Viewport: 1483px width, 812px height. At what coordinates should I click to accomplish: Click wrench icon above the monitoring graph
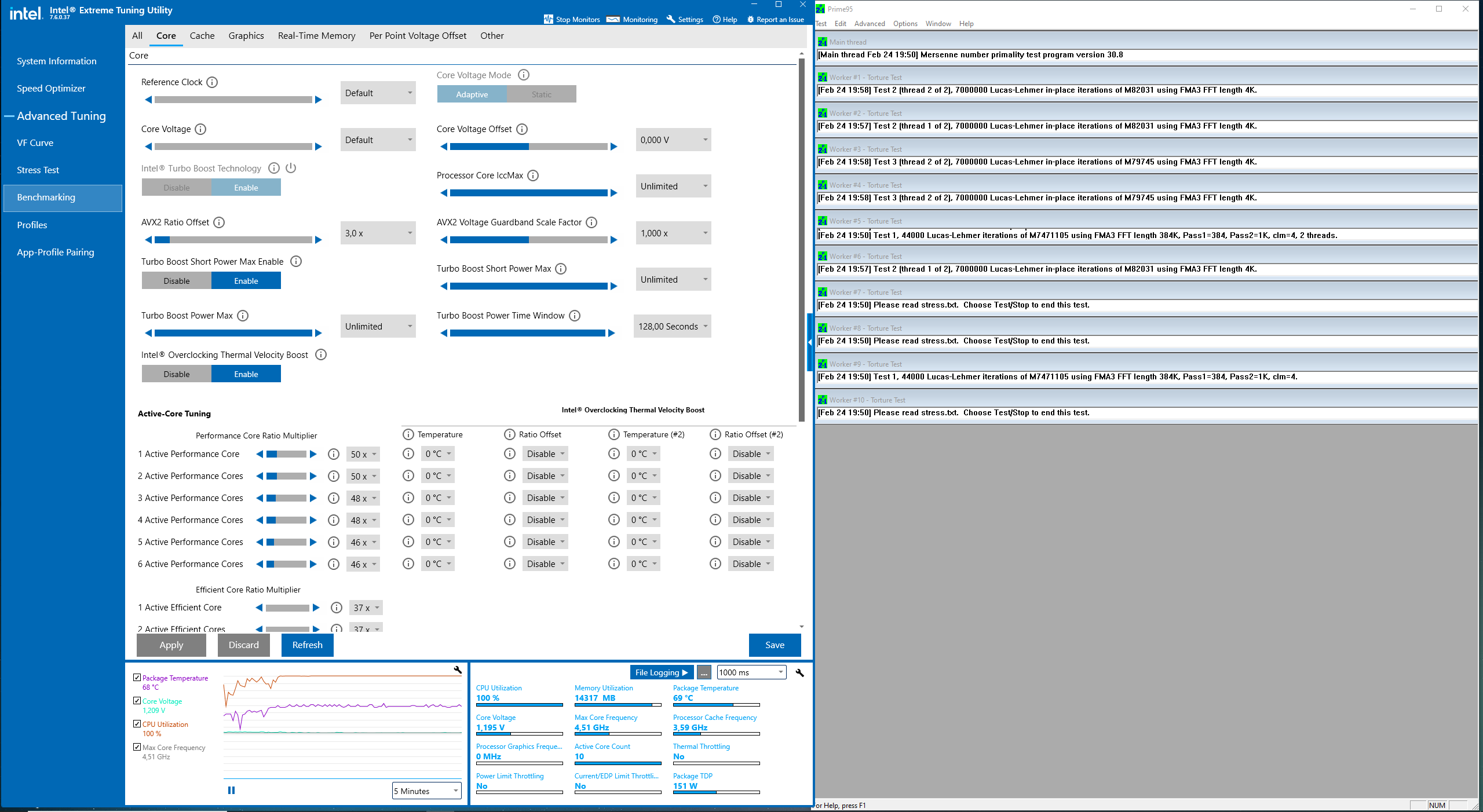pyautogui.click(x=458, y=670)
